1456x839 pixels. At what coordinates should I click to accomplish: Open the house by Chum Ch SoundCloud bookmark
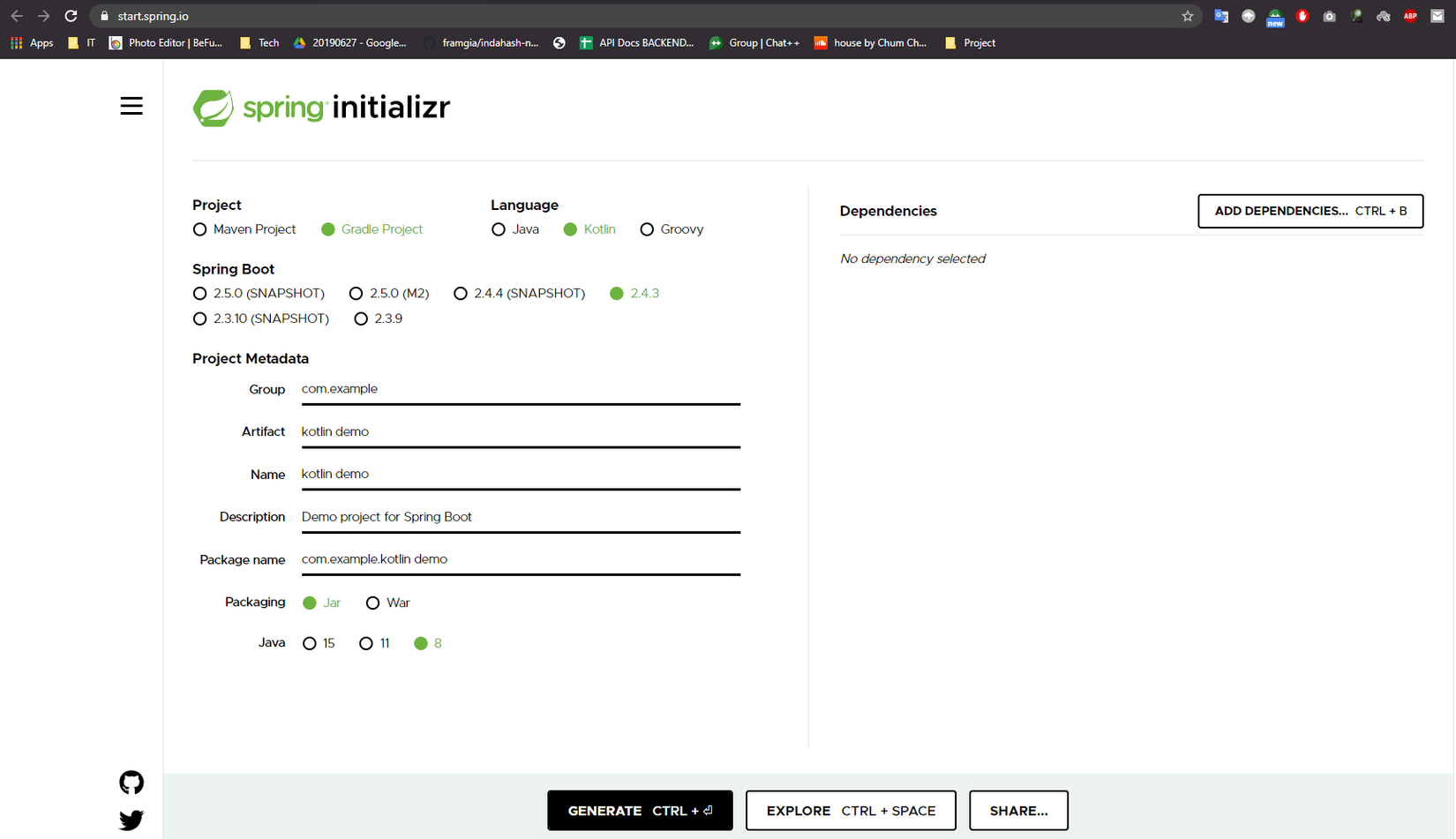click(x=870, y=42)
